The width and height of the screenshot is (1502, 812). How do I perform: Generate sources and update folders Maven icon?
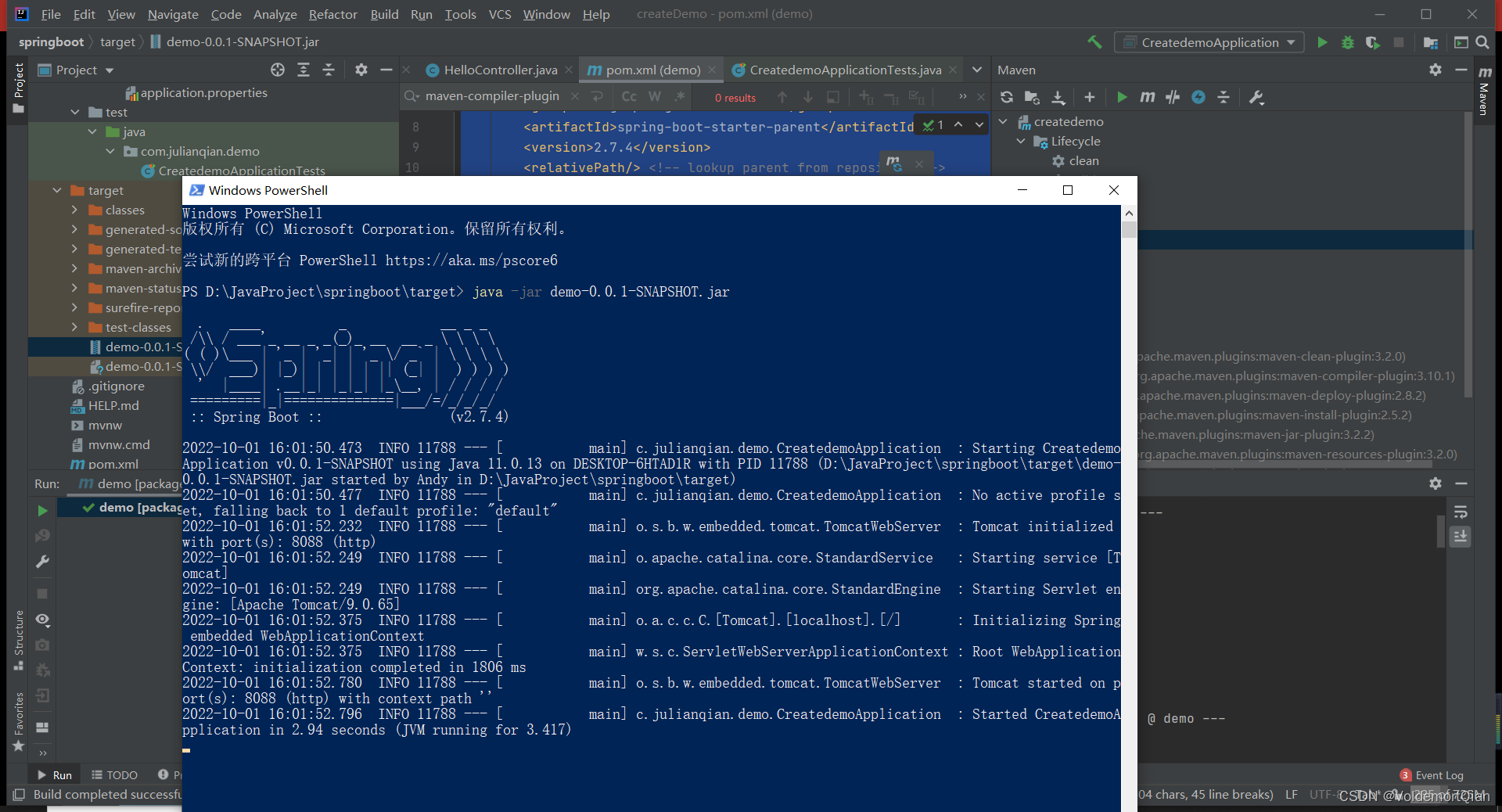pos(1033,97)
